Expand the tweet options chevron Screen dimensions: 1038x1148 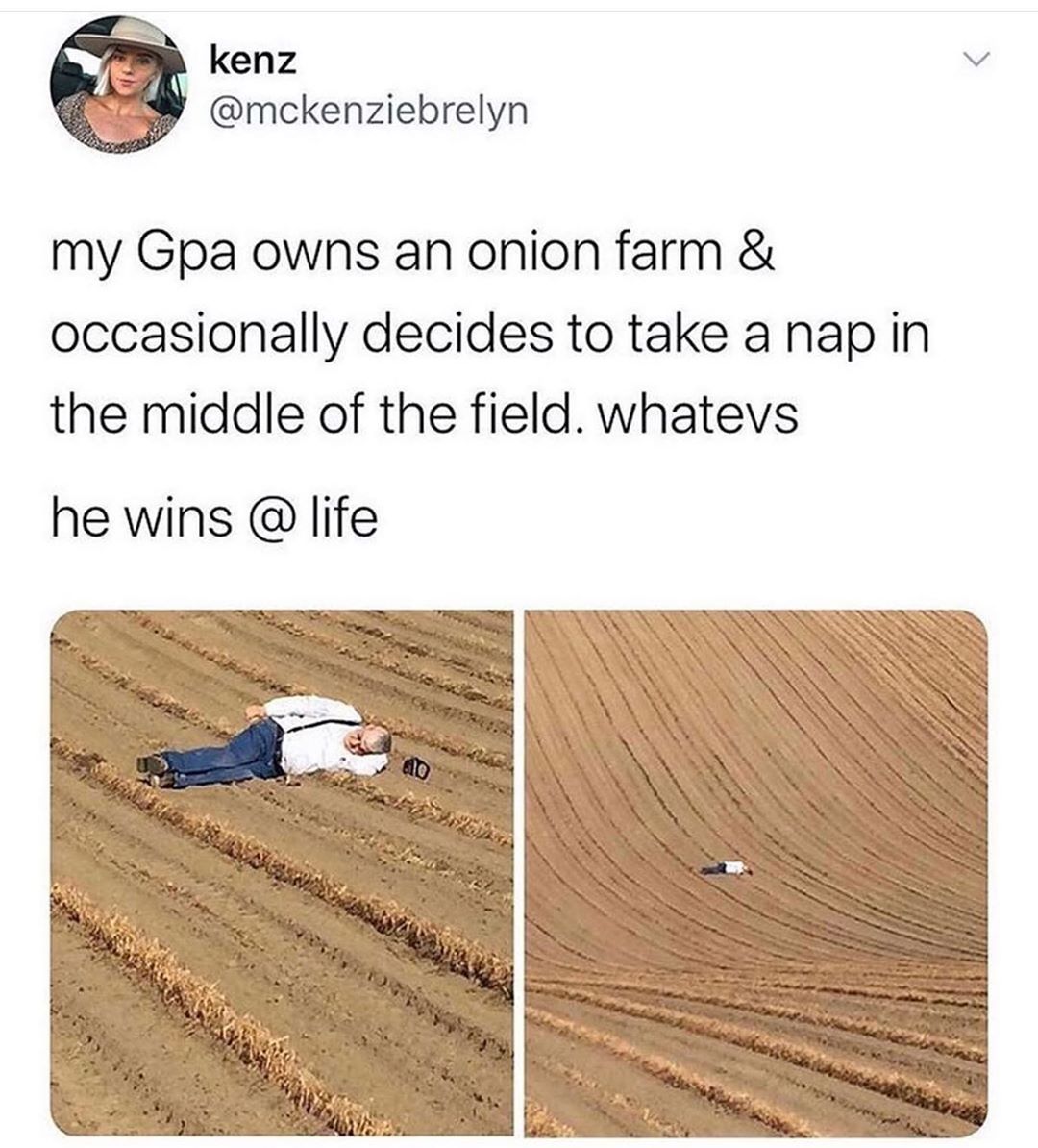[x=976, y=57]
